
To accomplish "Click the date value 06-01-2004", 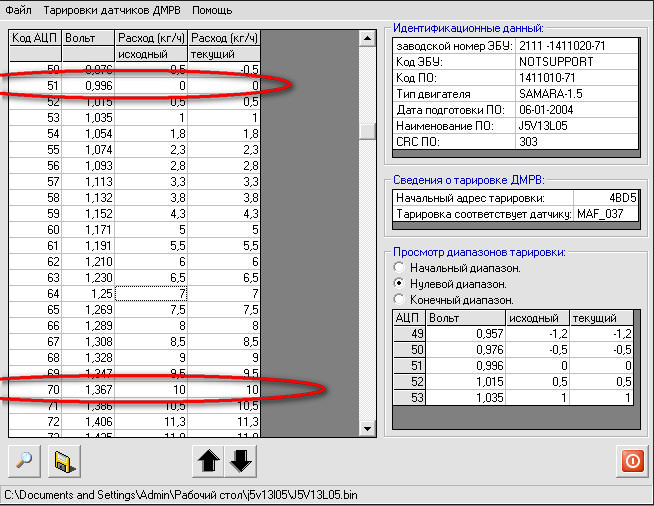I will [x=576, y=110].
